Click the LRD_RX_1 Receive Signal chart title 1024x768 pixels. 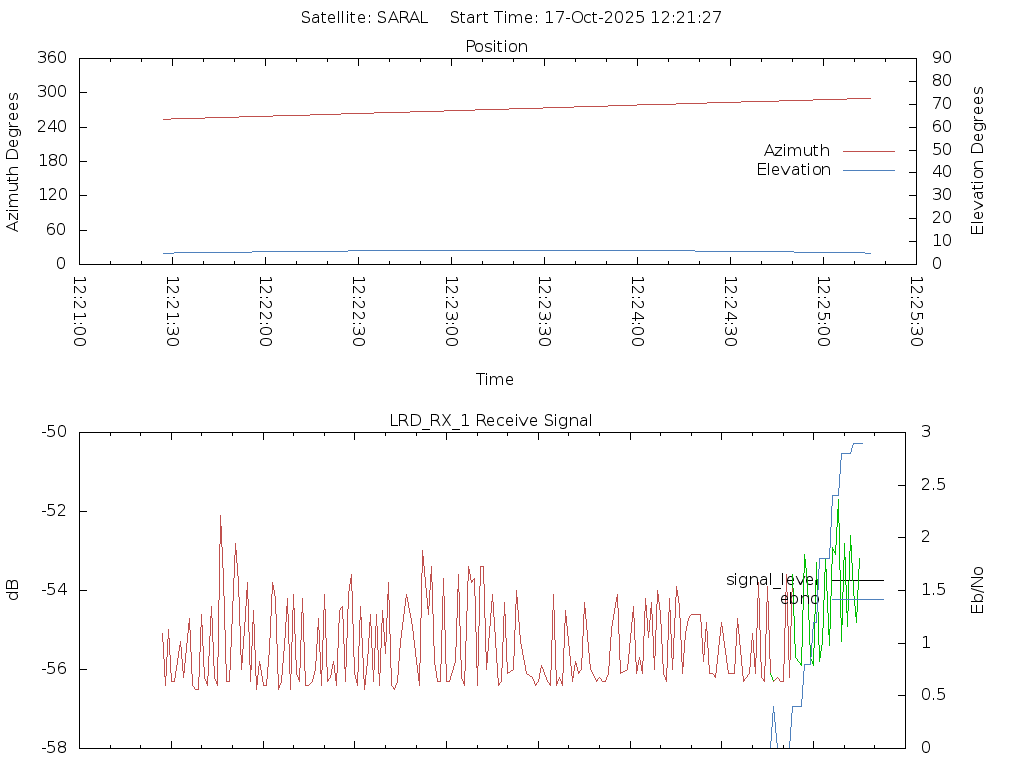click(x=490, y=420)
